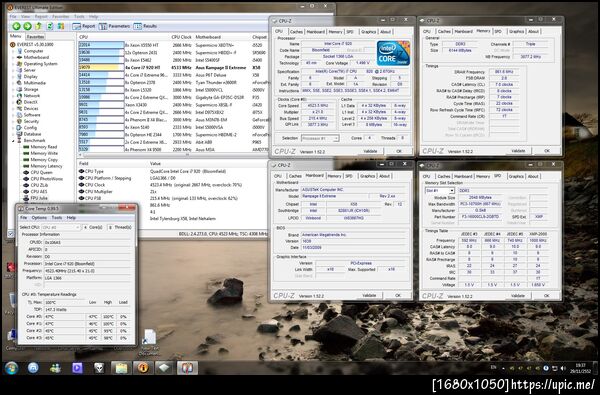Open the File menu in EVEREST
Viewport: 600px width, 395px height.
(x=13, y=17)
